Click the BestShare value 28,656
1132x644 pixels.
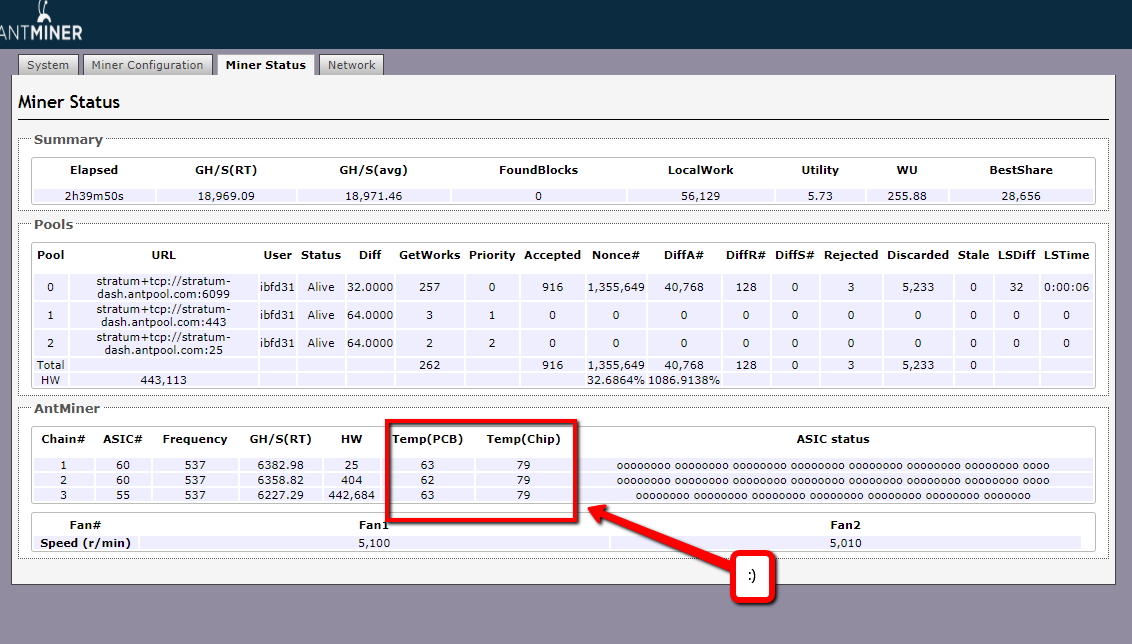pos(1020,196)
